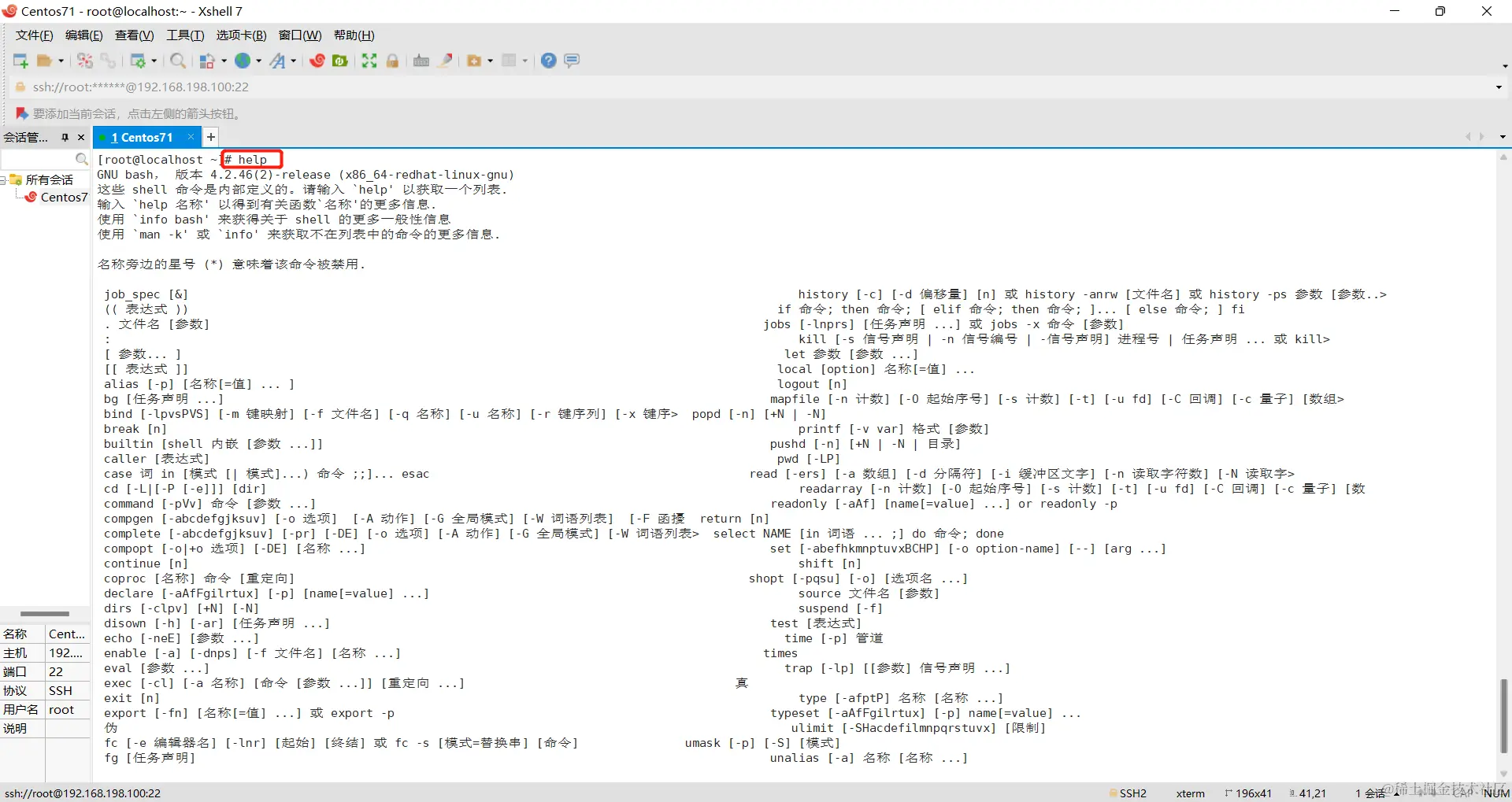Screen dimensions: 1512x802
Task: Expand the Properties icon dropdown arrow
Action: click(x=154, y=61)
